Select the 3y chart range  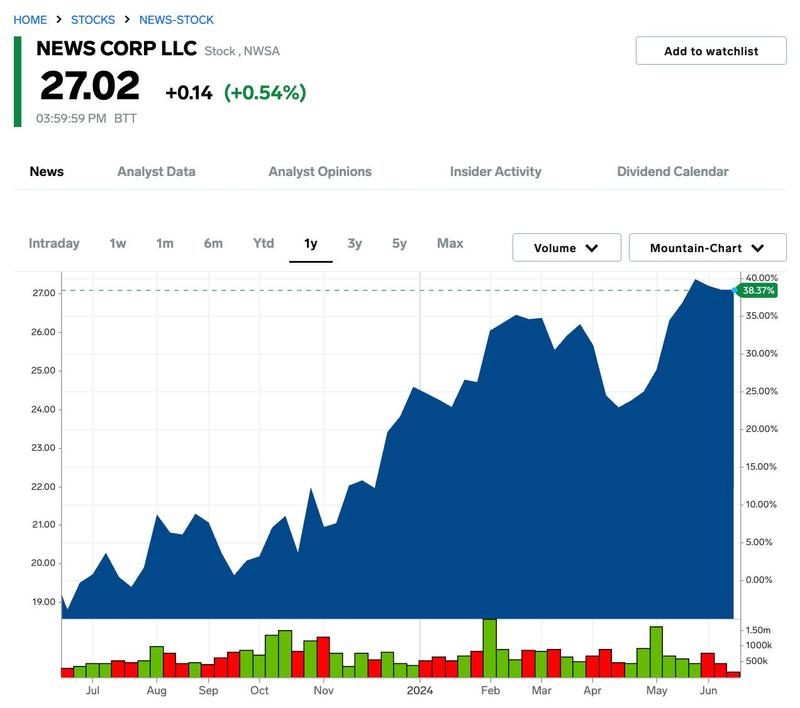click(x=355, y=243)
